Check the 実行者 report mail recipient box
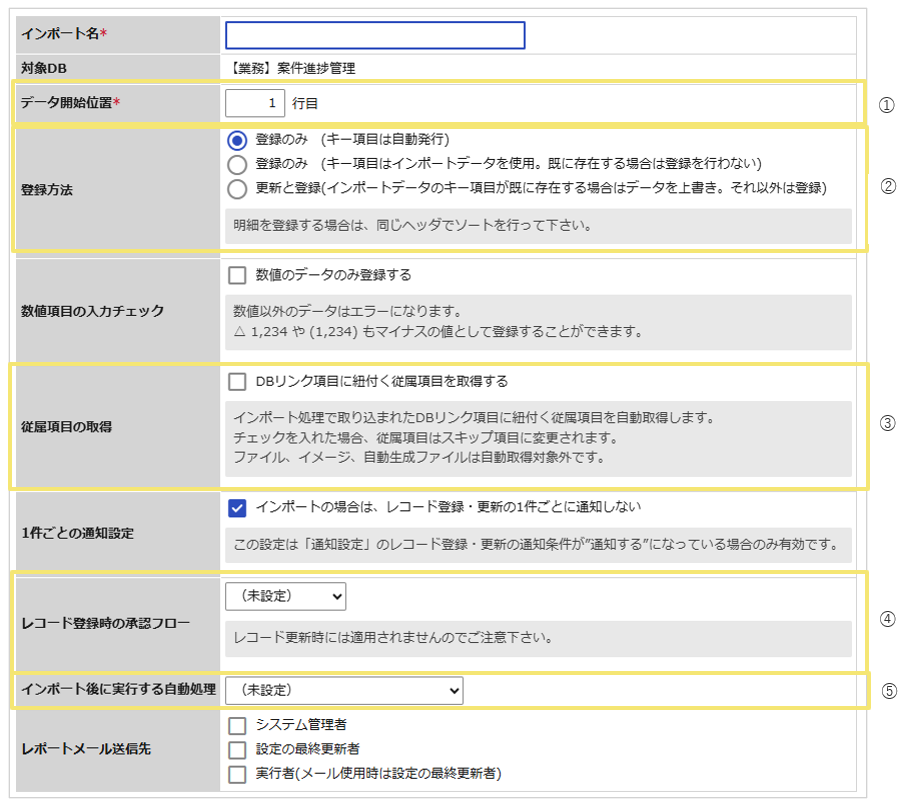913x808 pixels. click(237, 774)
